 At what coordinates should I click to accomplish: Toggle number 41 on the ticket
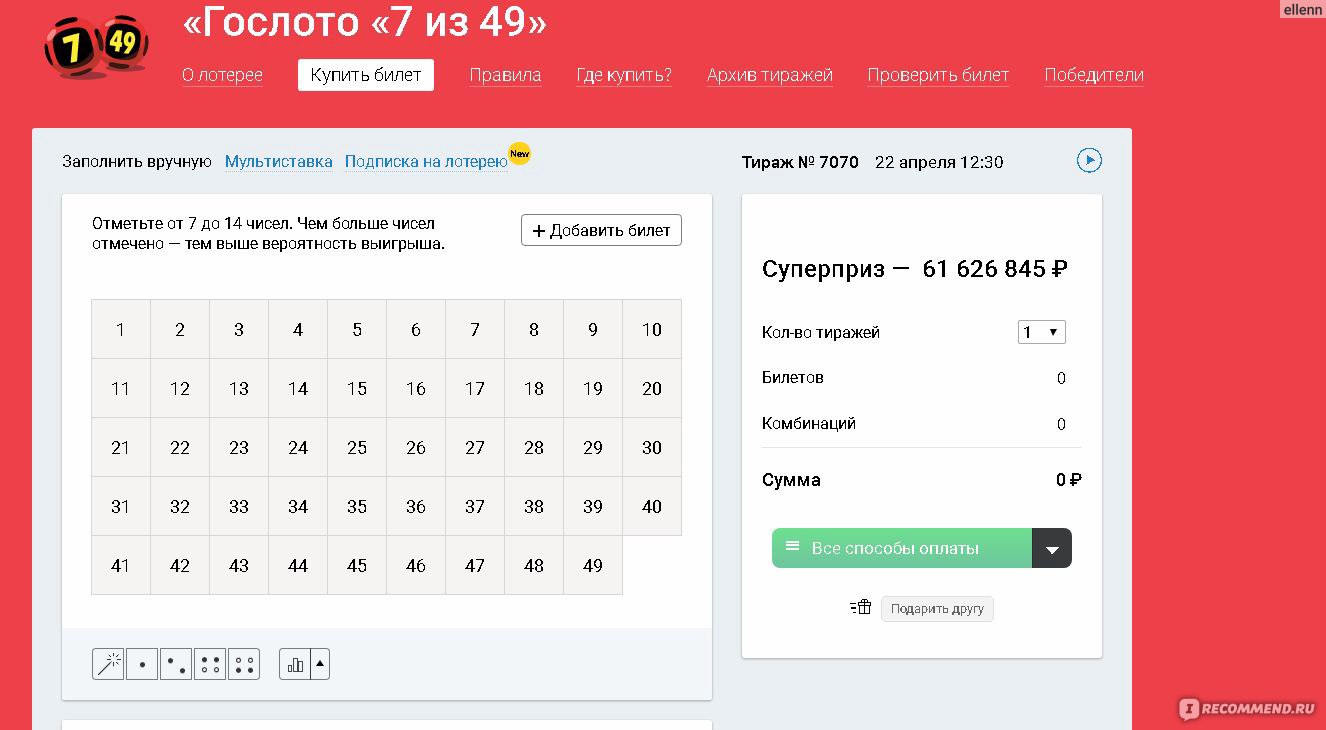click(121, 565)
